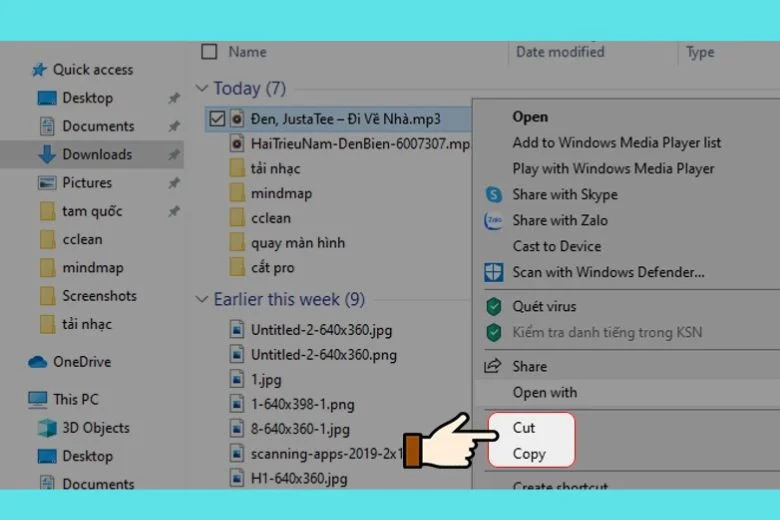
Task: Select tải nhạc folder in sidebar
Action: tap(87, 324)
